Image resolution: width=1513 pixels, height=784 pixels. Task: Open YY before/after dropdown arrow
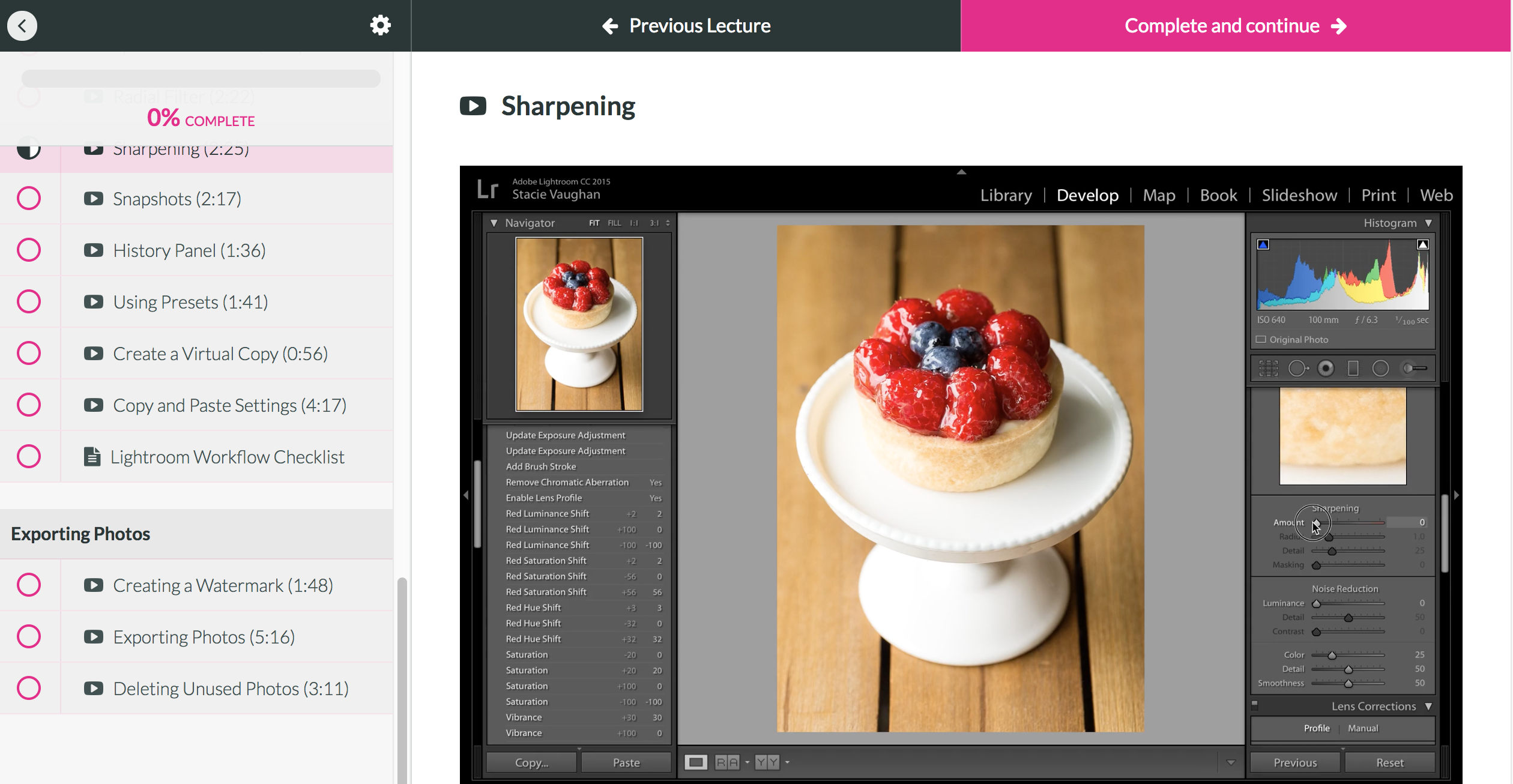coord(787,762)
